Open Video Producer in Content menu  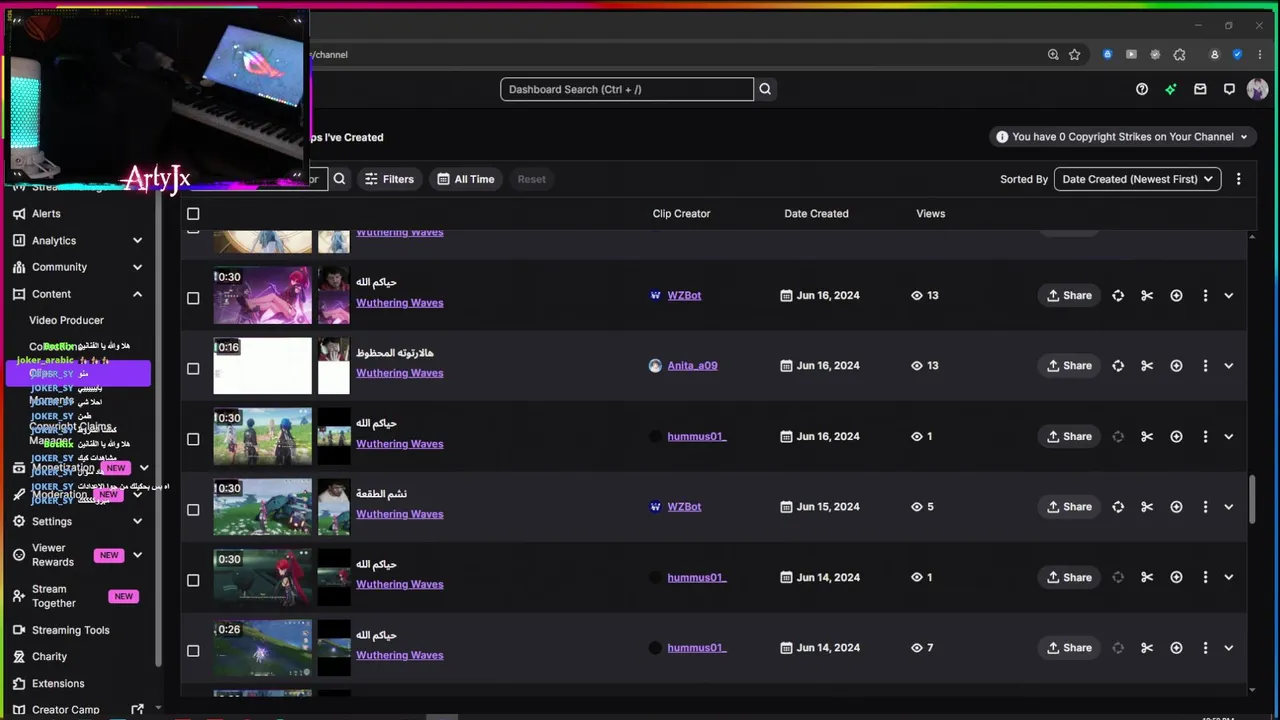click(x=66, y=321)
